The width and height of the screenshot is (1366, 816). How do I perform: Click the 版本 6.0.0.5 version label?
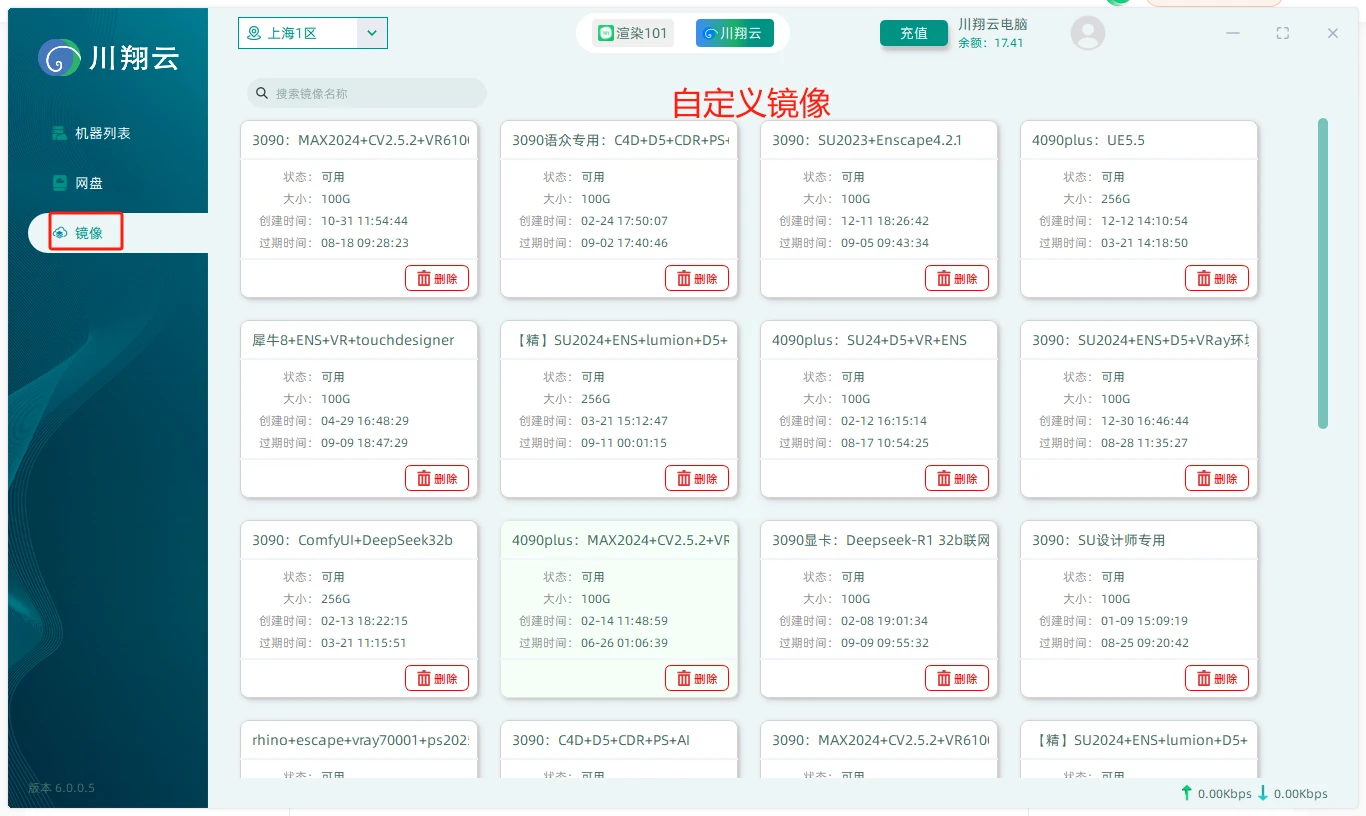point(61,788)
